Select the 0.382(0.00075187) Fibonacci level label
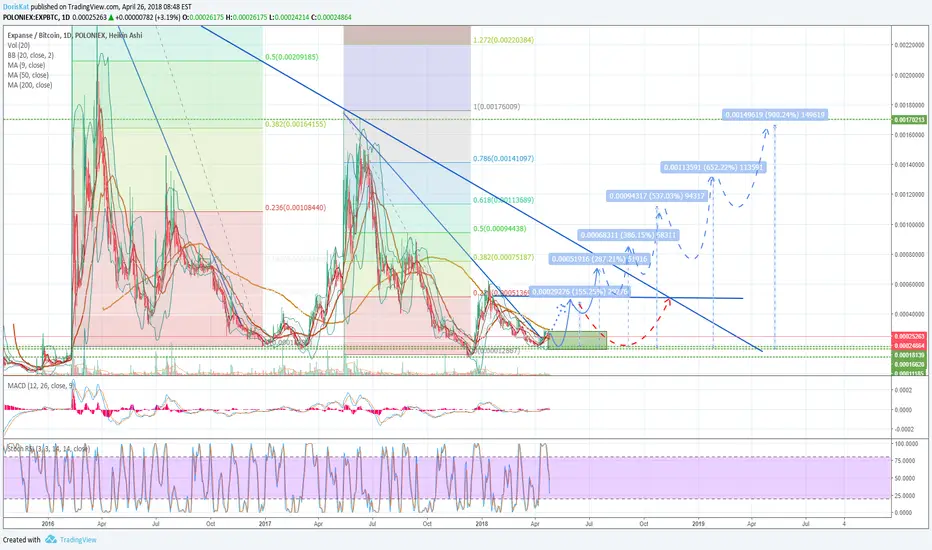932x550 pixels. (x=503, y=257)
